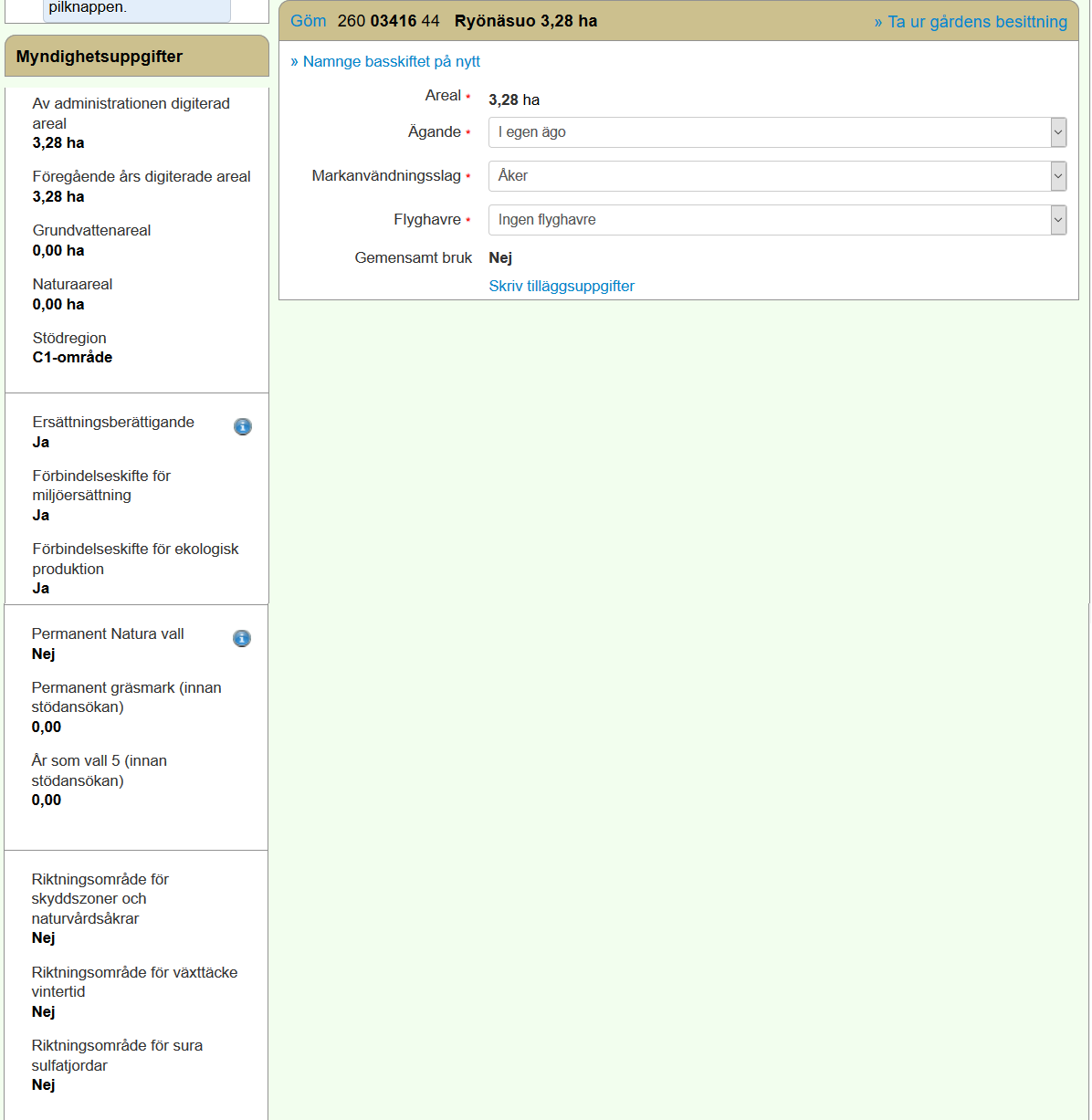This screenshot has height=1120, width=1092.
Task: Click parcel identifier 260 03416 44
Action: click(388, 21)
